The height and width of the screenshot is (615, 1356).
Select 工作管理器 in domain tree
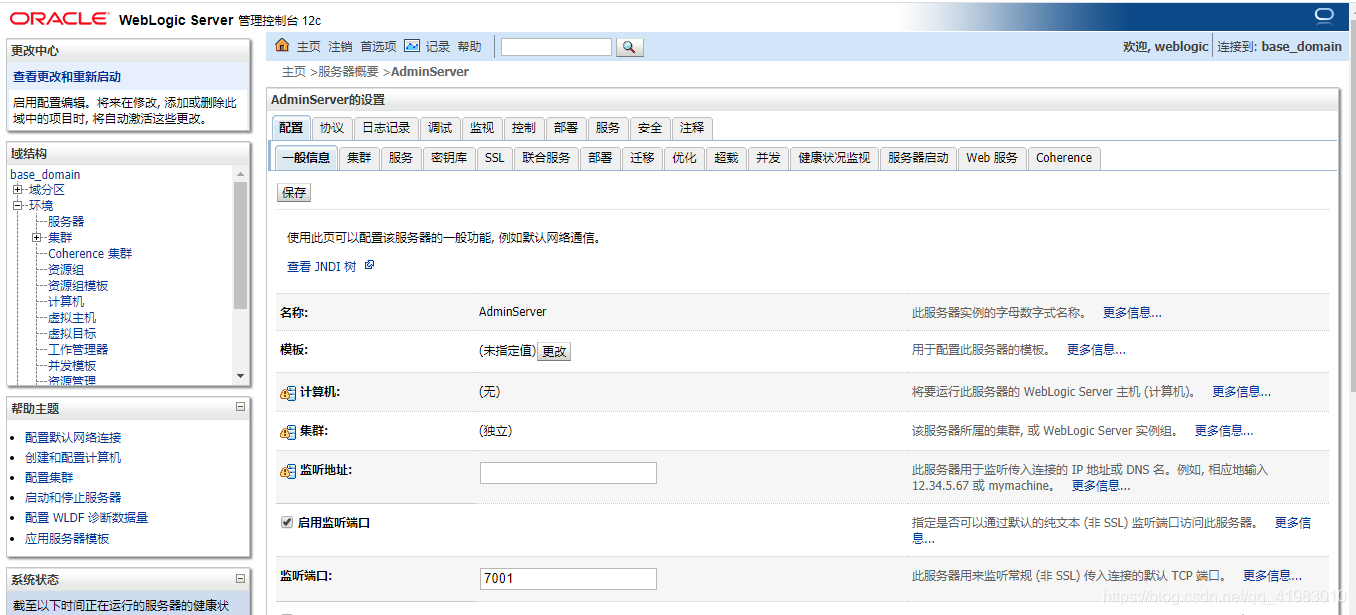(x=78, y=350)
